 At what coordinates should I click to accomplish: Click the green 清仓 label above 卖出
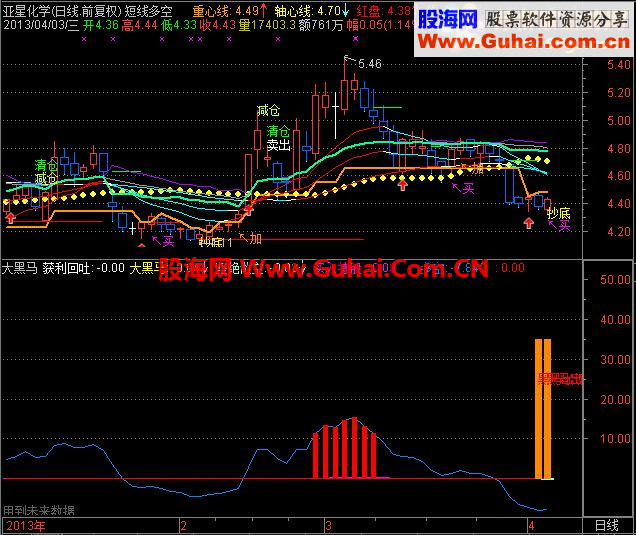coord(278,131)
